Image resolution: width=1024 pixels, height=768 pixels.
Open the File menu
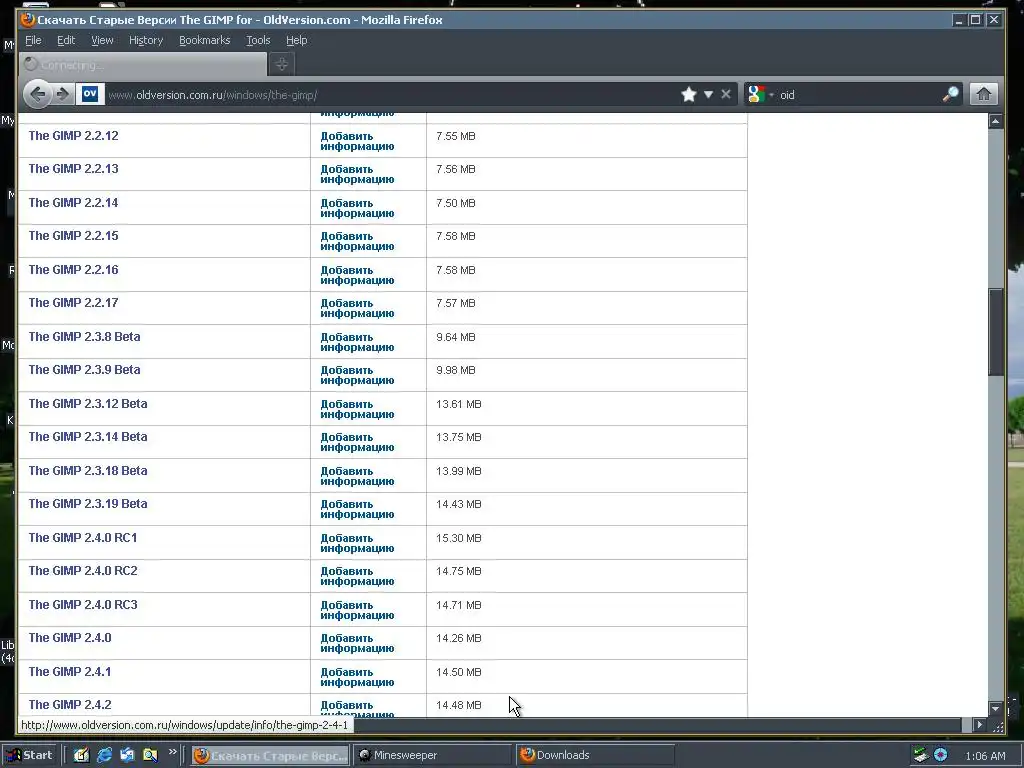pyautogui.click(x=33, y=40)
